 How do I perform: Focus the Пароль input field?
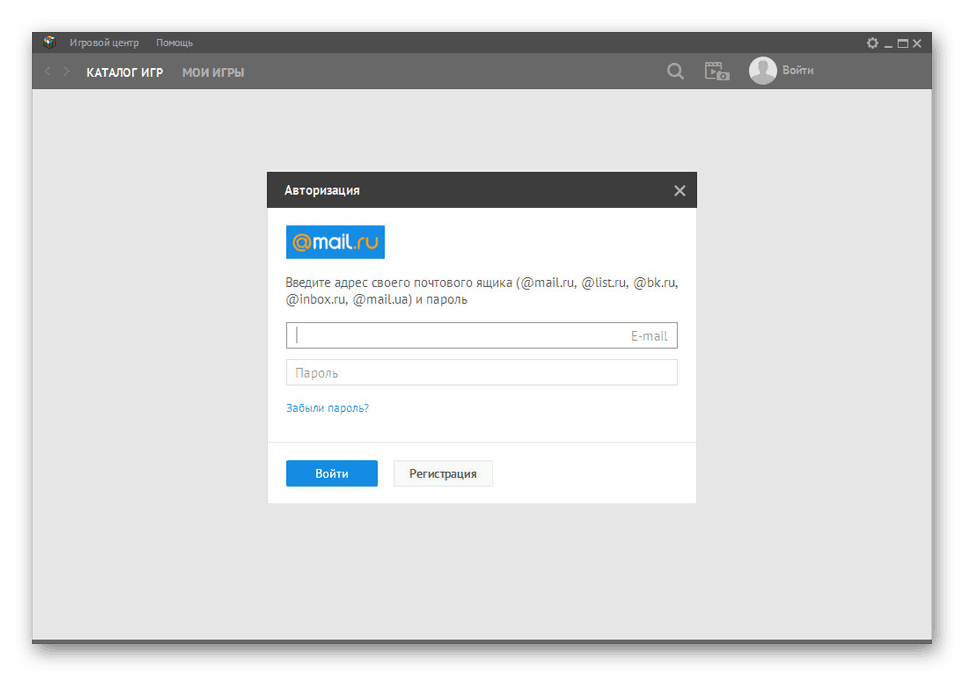coord(481,372)
